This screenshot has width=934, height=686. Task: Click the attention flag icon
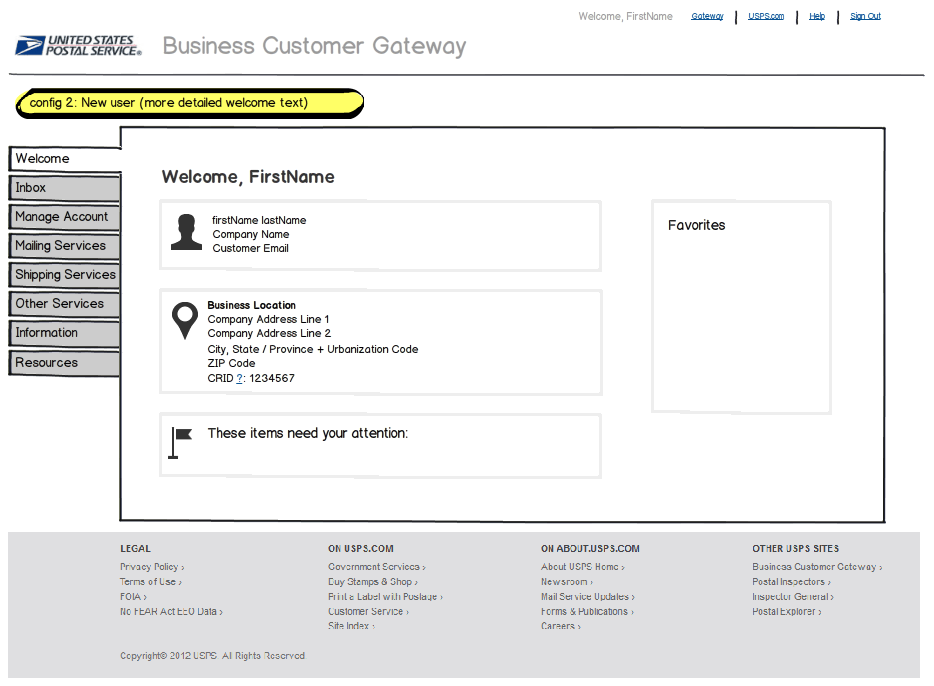click(180, 442)
